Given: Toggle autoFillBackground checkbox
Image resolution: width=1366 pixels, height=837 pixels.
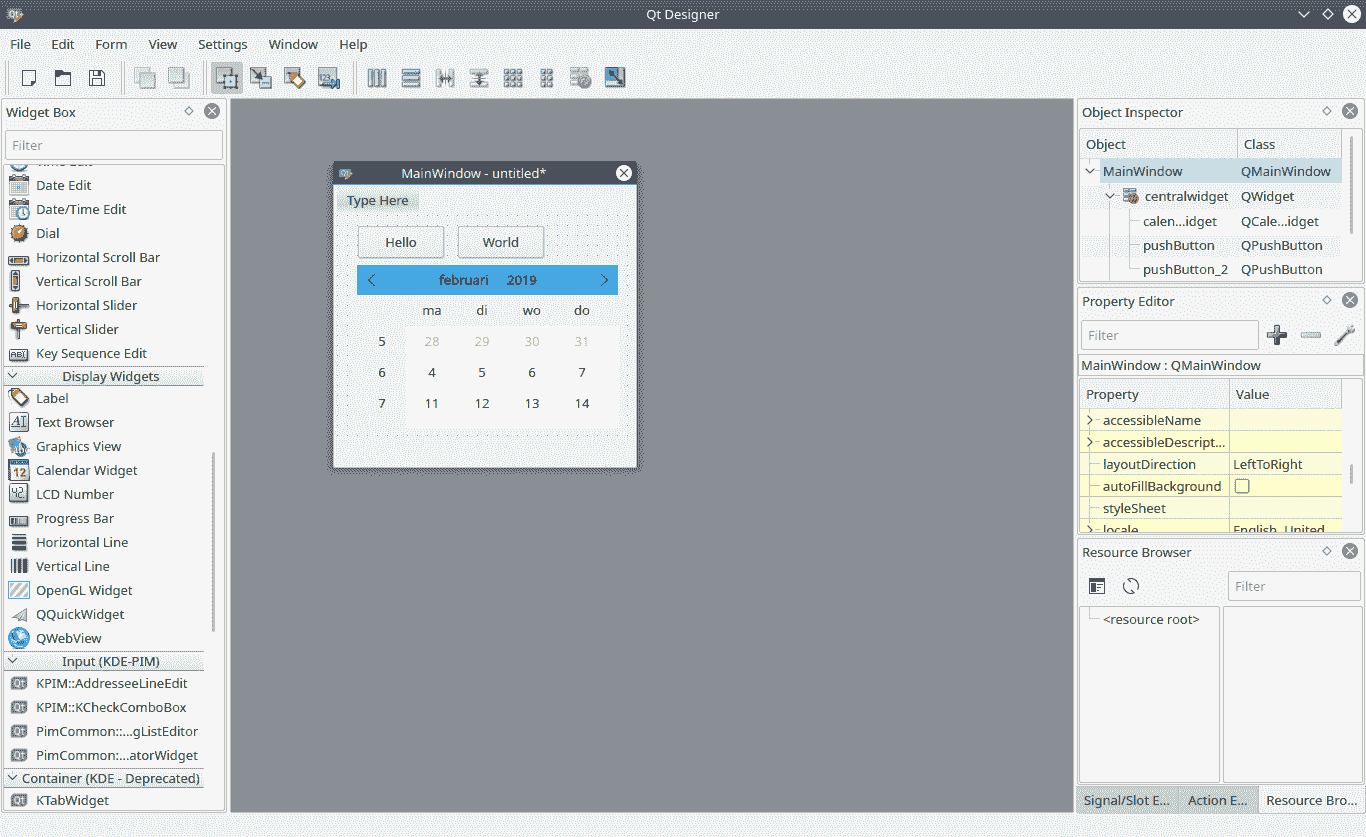Looking at the screenshot, I should point(1242,486).
